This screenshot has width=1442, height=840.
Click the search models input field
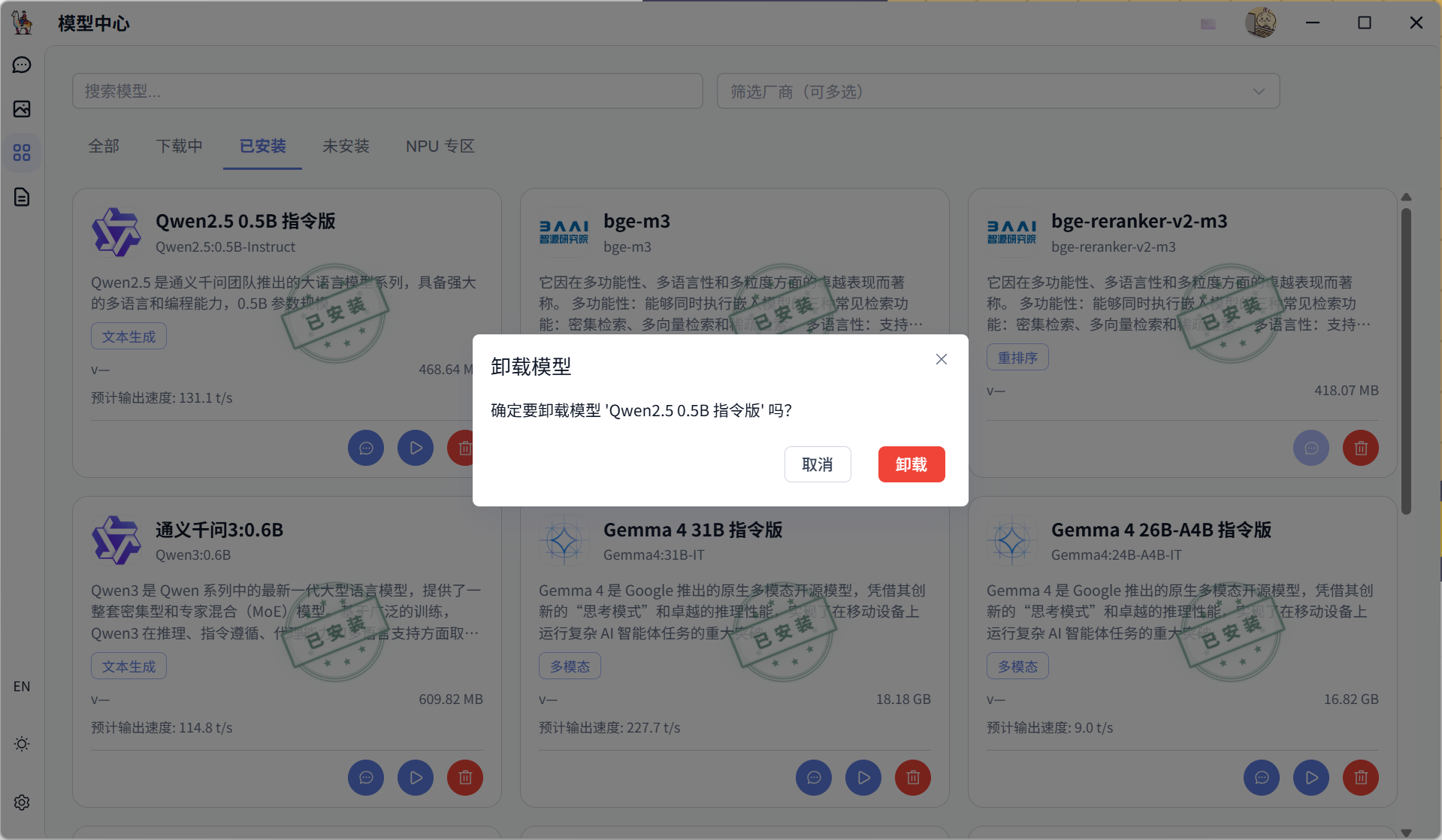click(x=388, y=91)
